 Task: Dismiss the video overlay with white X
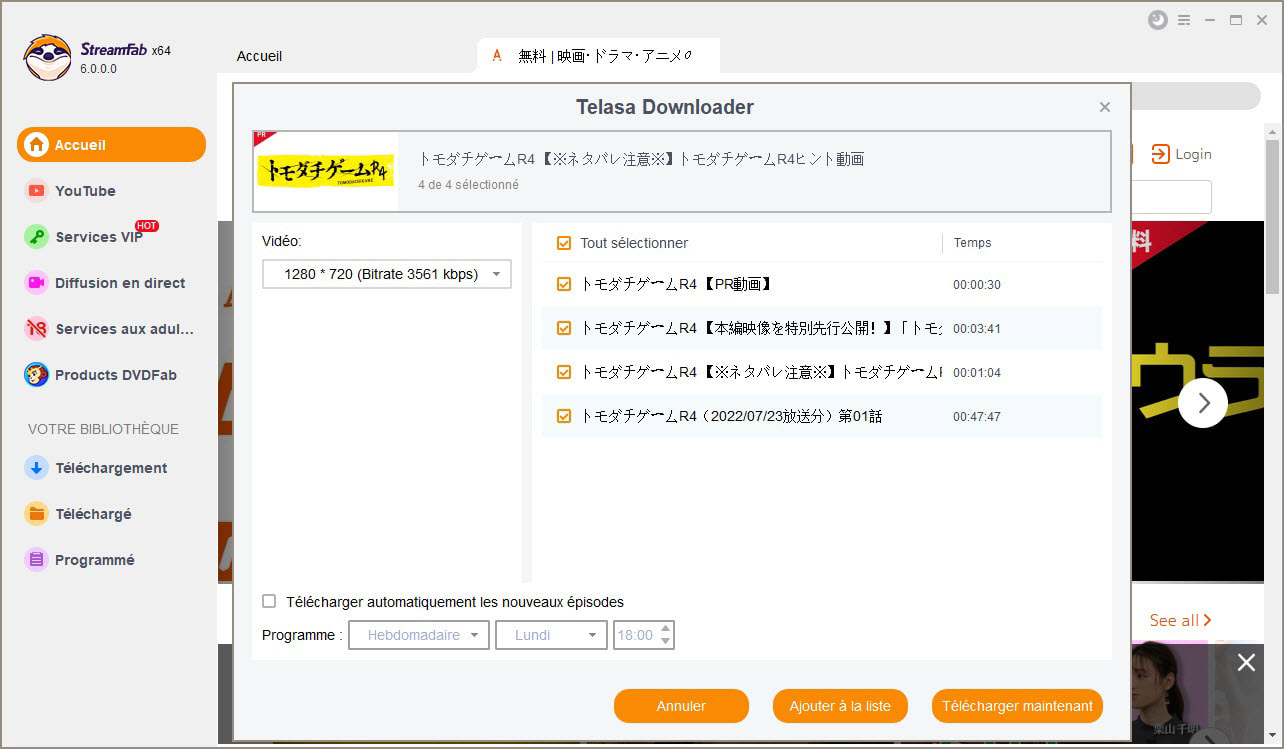click(x=1246, y=662)
